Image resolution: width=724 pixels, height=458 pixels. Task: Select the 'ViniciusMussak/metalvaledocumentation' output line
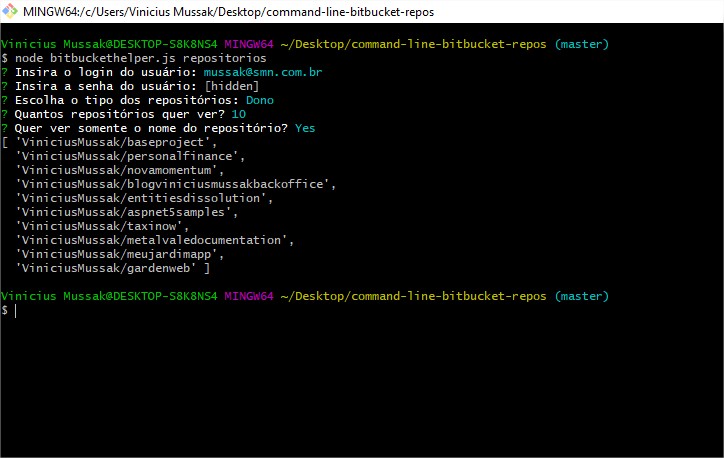point(157,241)
